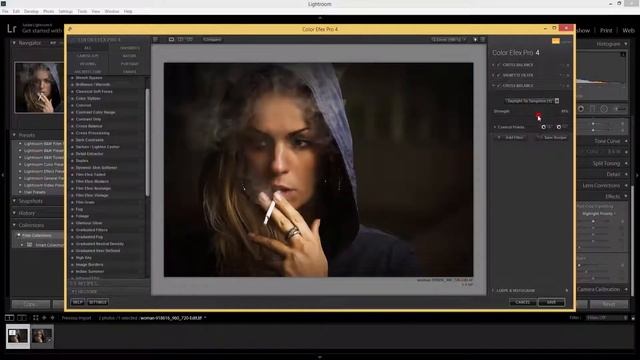Screen dimensions: 640x360
Task: Click the HELP button
Action: click(77, 302)
